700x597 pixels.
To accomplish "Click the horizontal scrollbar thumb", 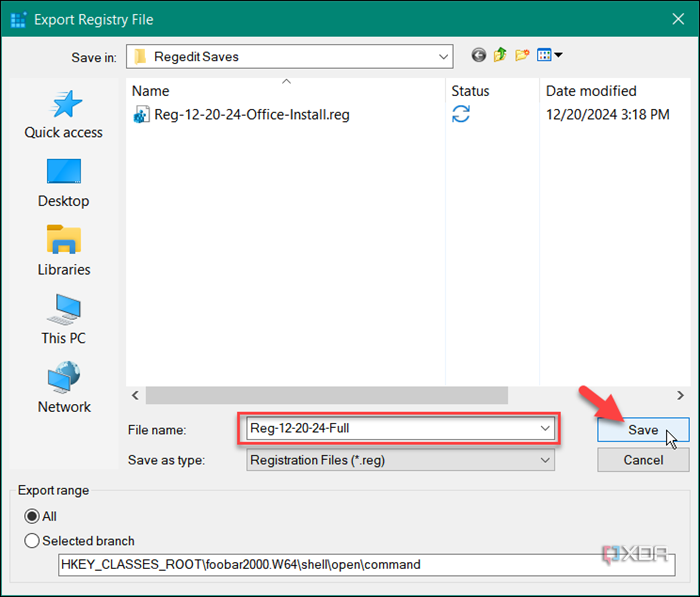I will 327,395.
